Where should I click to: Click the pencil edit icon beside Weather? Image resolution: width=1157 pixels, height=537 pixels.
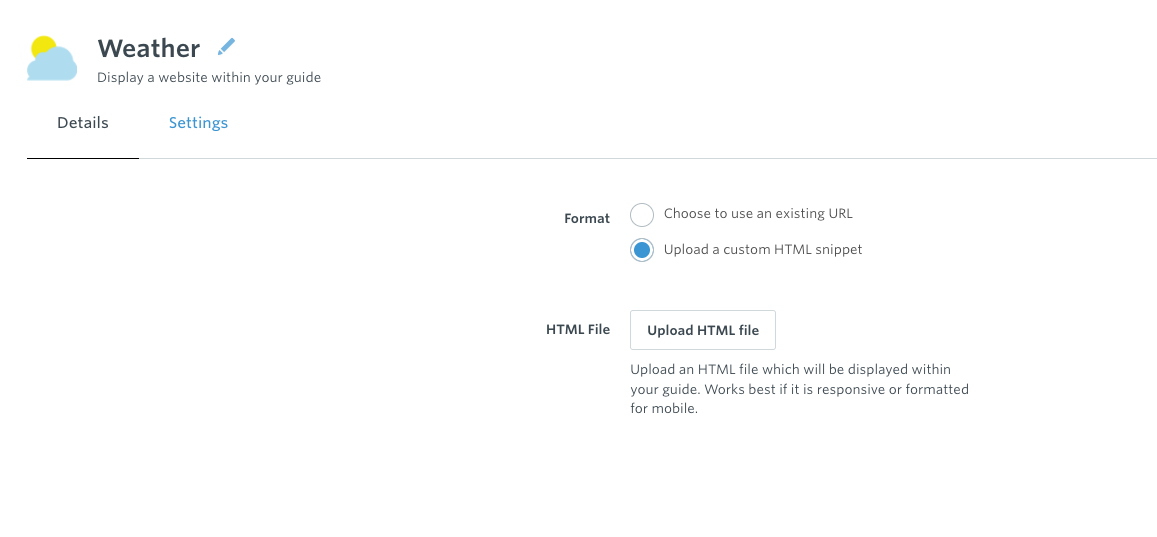click(x=227, y=47)
